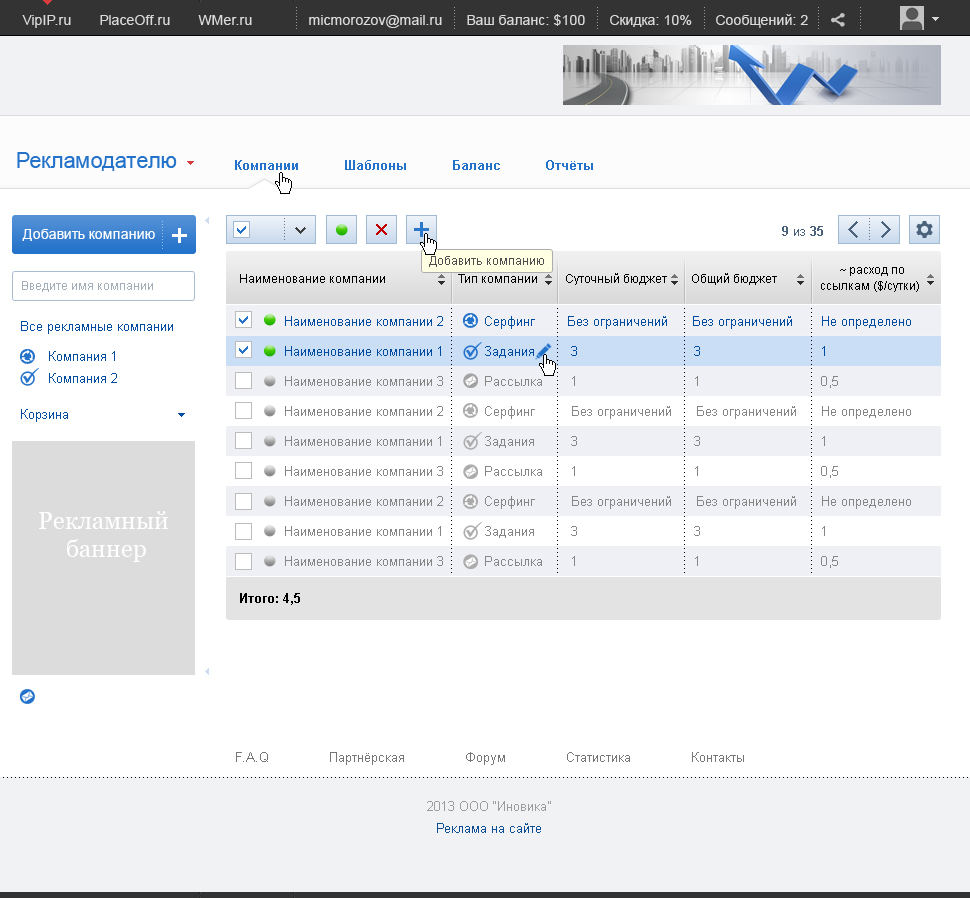The height and width of the screenshot is (898, 970).
Task: Open the Компания 1 sidebar link
Action: click(x=82, y=356)
